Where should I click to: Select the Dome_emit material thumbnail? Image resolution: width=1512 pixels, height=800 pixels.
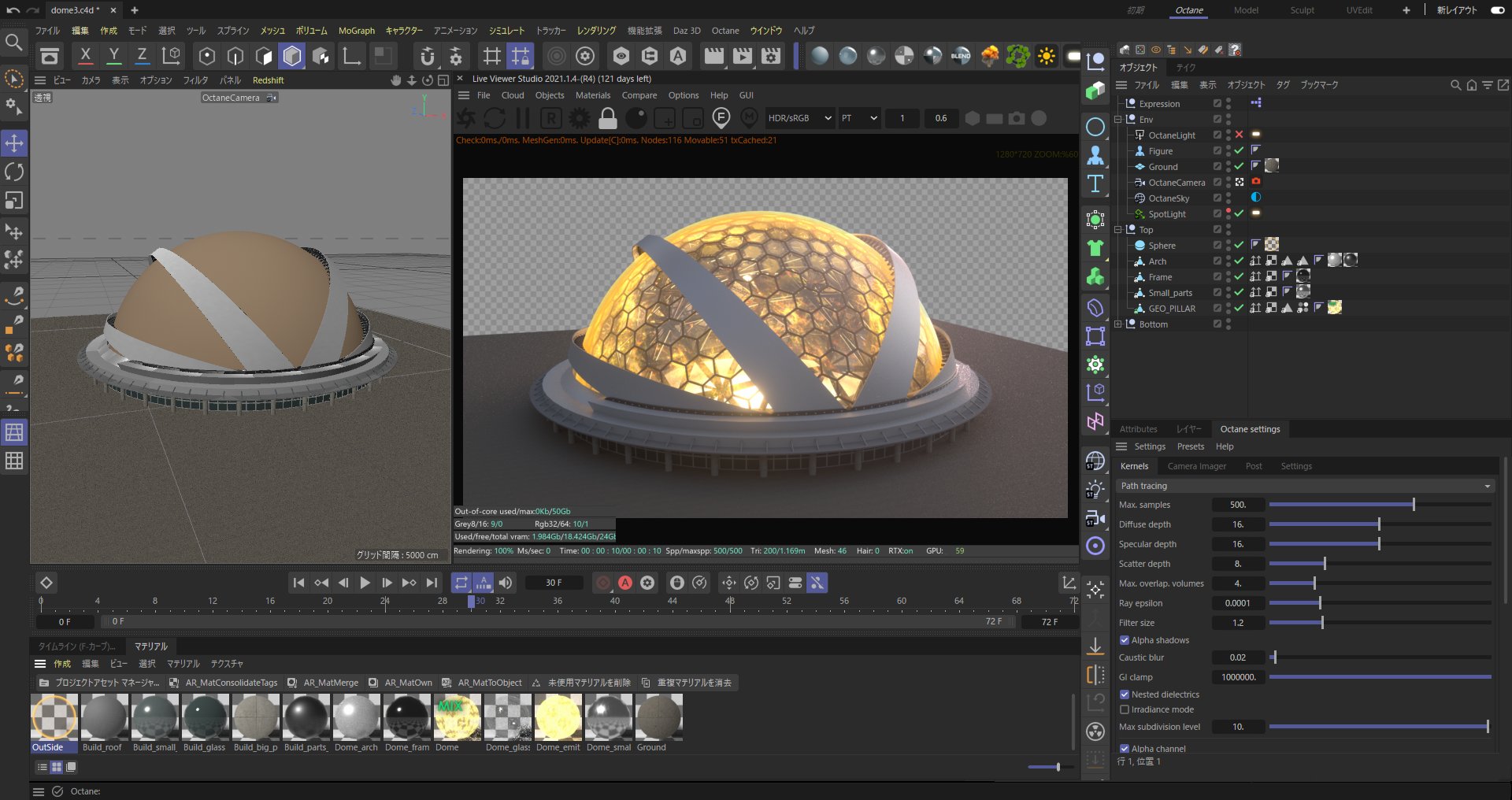(558, 718)
